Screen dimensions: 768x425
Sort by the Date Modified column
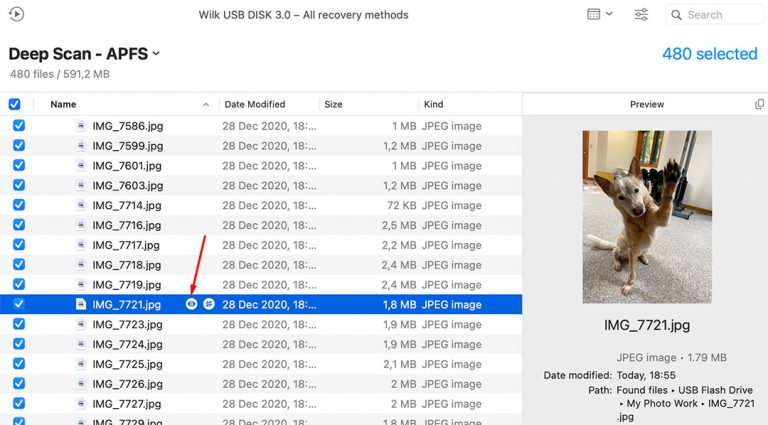click(x=255, y=104)
